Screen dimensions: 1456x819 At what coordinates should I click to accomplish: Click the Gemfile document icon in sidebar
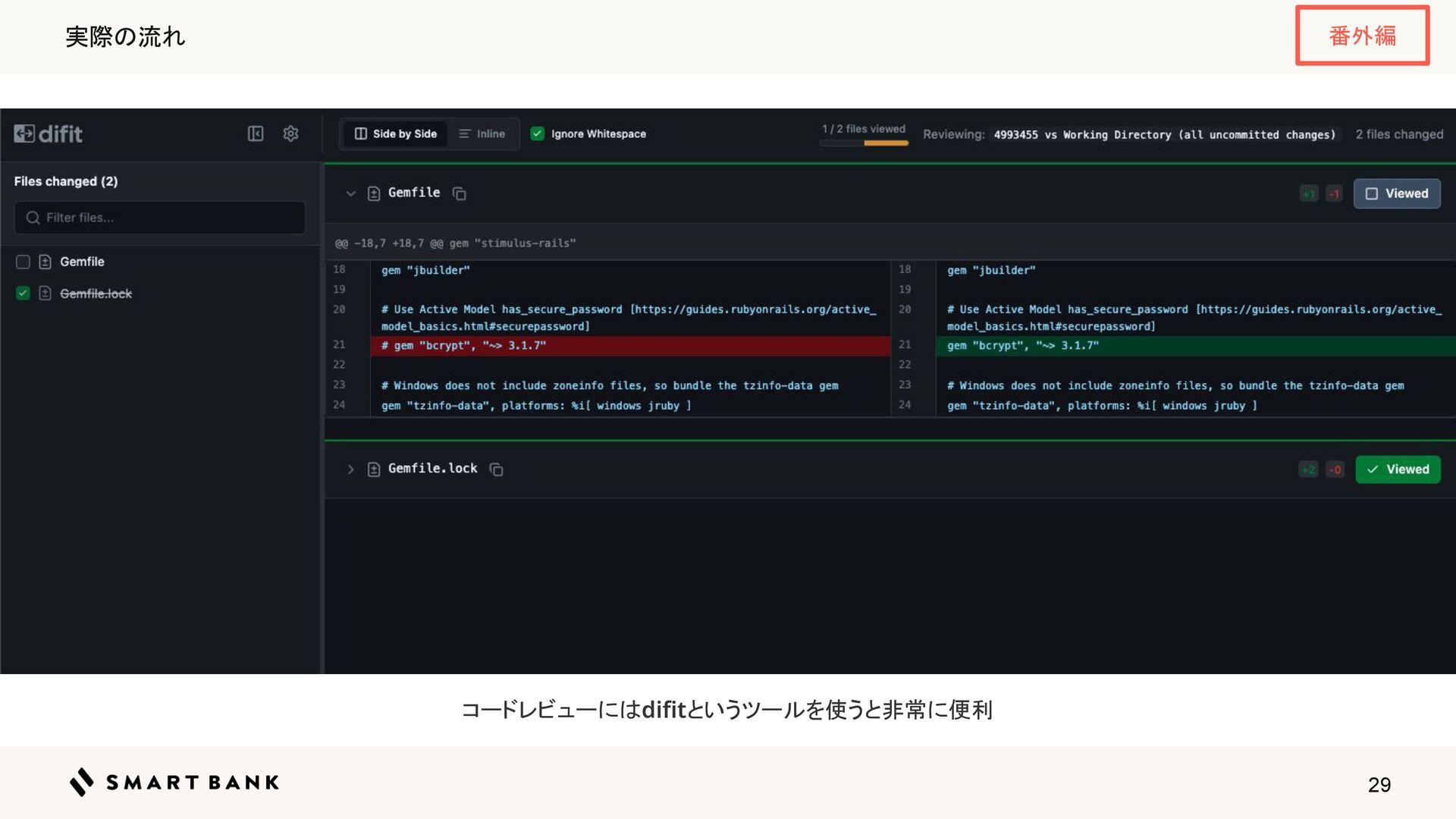pos(45,262)
